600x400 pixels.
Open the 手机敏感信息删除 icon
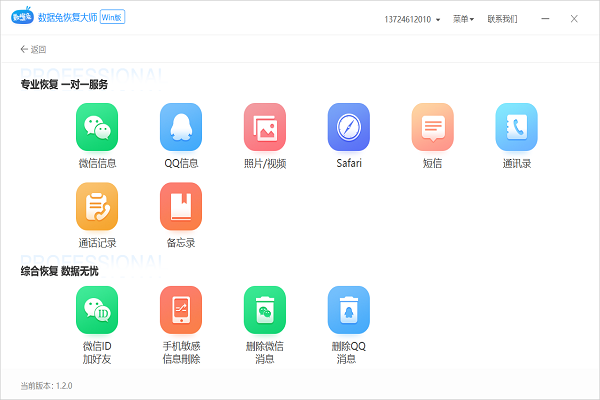pos(181,310)
